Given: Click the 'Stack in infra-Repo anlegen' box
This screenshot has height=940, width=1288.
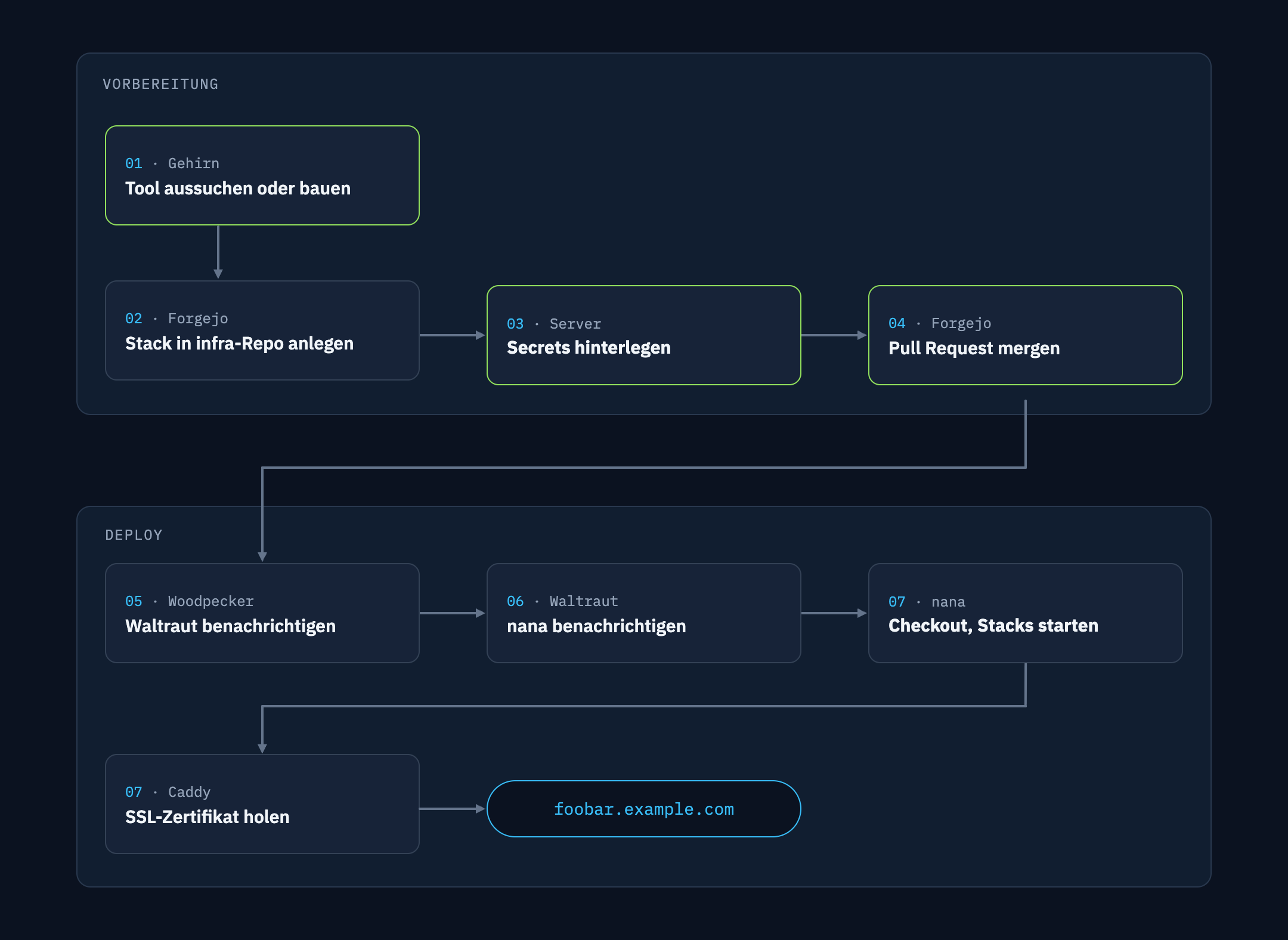Looking at the screenshot, I should click(x=262, y=330).
